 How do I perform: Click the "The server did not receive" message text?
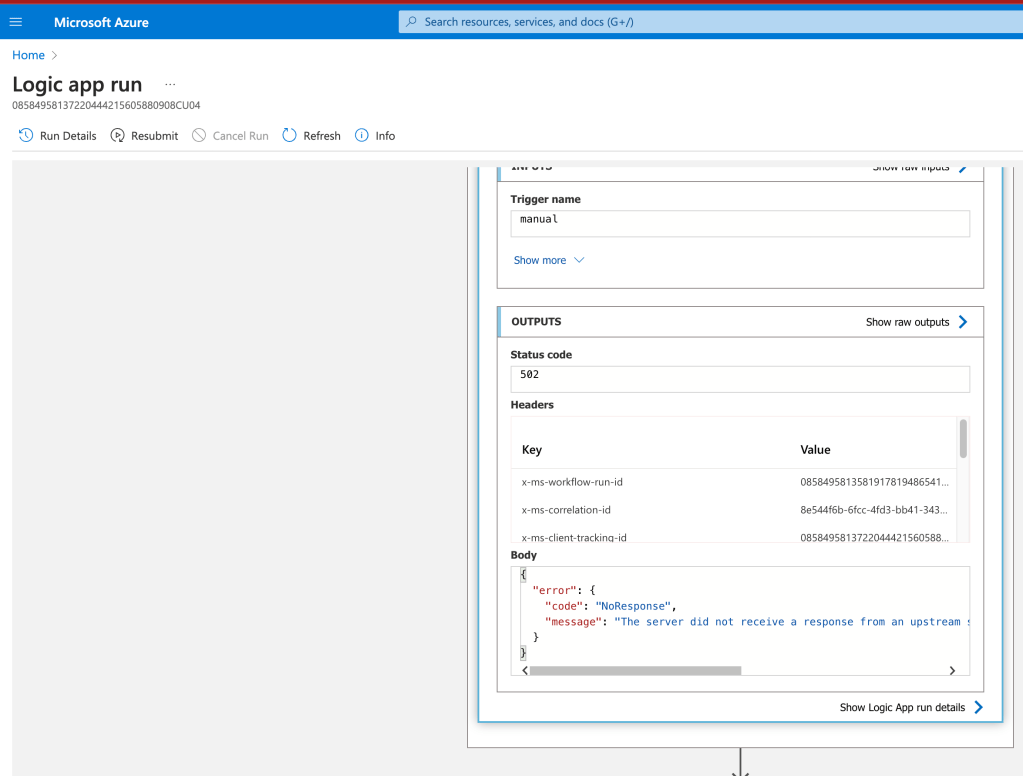tap(791, 621)
